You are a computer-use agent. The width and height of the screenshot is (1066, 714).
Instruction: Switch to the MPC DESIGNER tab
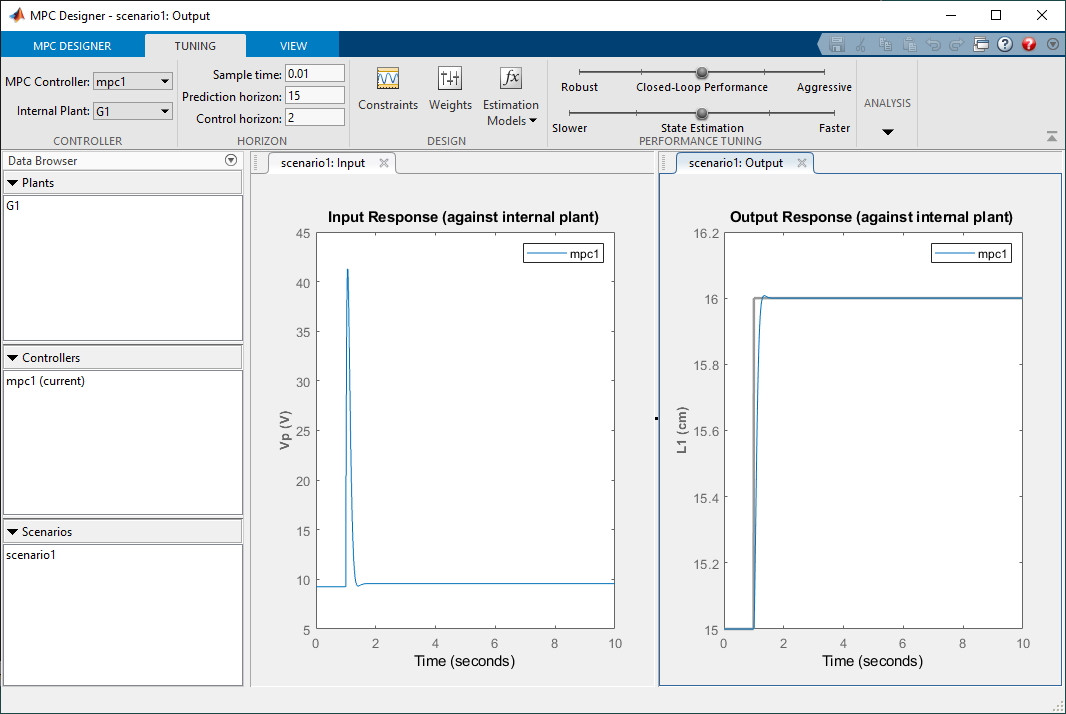pos(72,46)
